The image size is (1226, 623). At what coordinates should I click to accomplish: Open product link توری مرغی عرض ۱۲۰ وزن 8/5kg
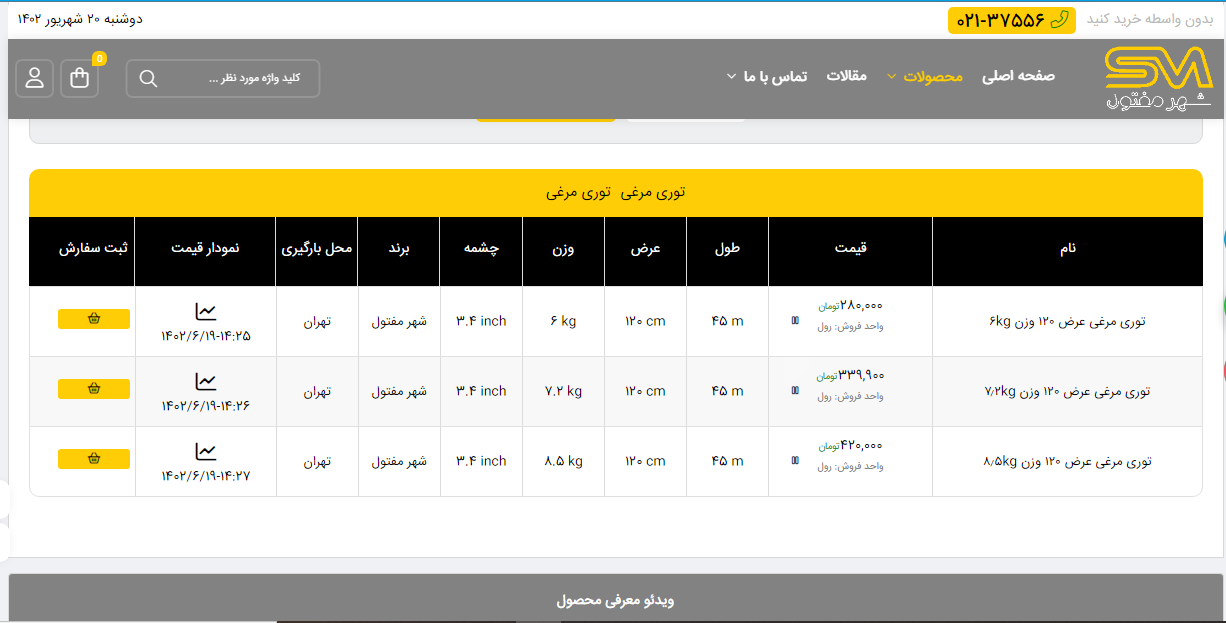tap(1067, 461)
